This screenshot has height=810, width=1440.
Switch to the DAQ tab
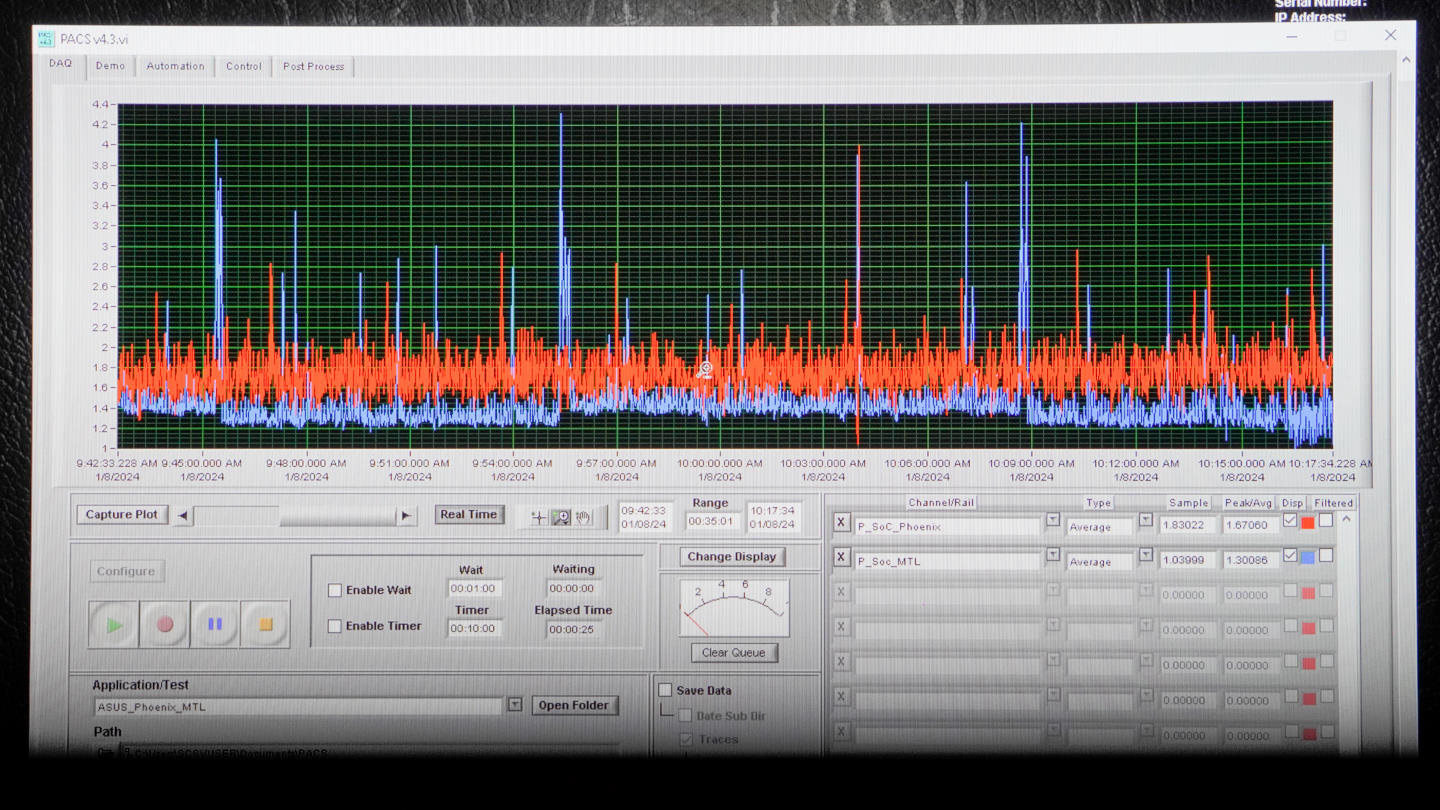pyautogui.click(x=61, y=64)
